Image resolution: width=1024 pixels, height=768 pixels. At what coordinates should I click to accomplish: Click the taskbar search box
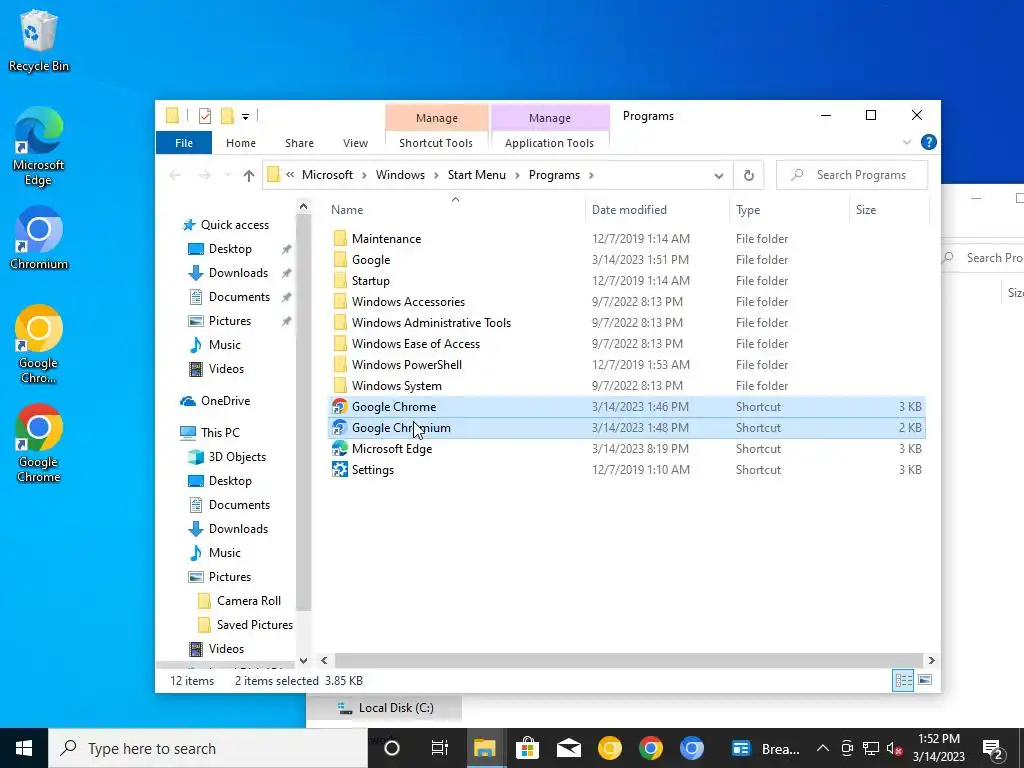pyautogui.click(x=208, y=748)
